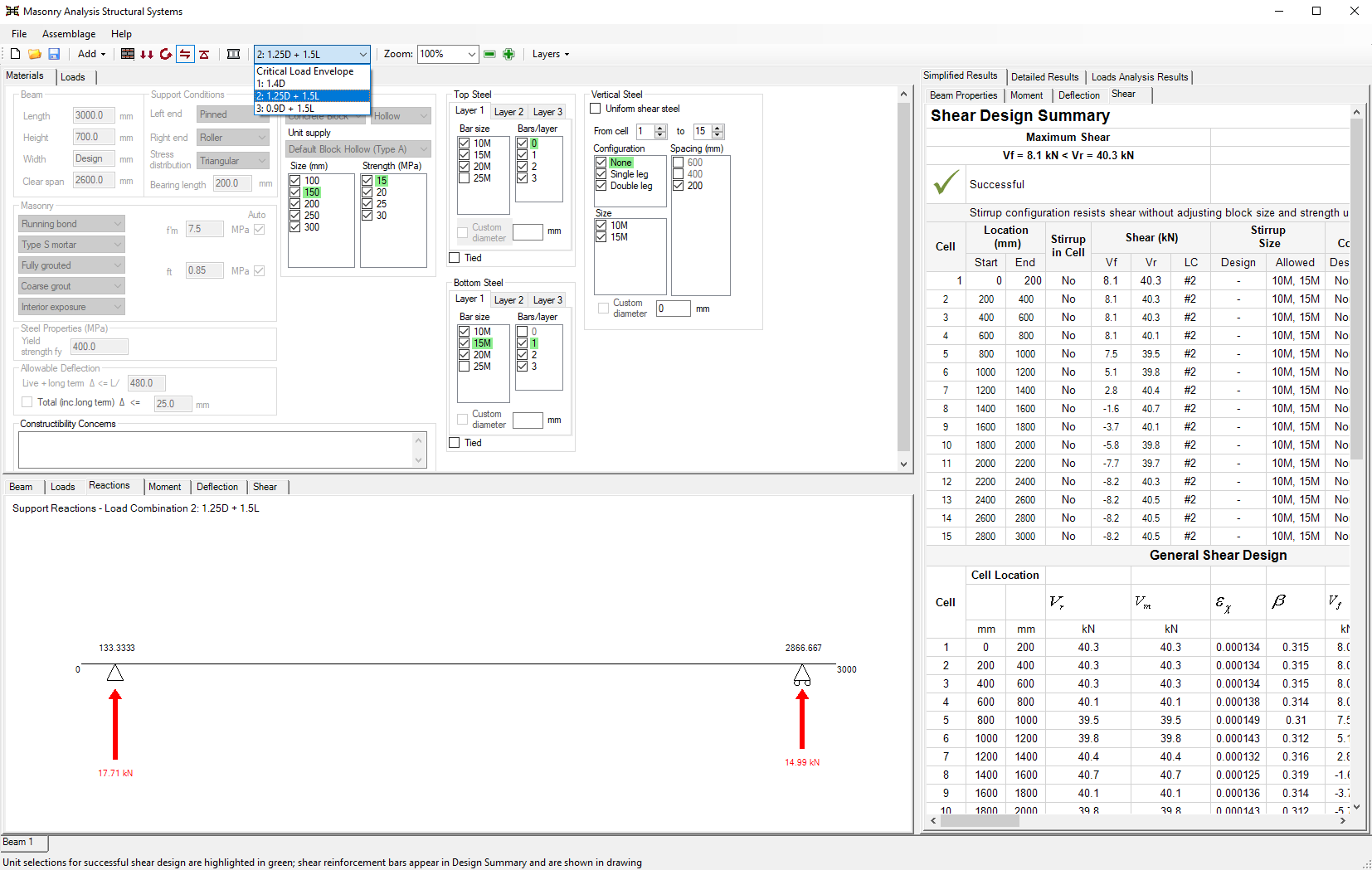Click the green minus zoom-out icon
Screen dimensions: 1372x870
click(489, 54)
